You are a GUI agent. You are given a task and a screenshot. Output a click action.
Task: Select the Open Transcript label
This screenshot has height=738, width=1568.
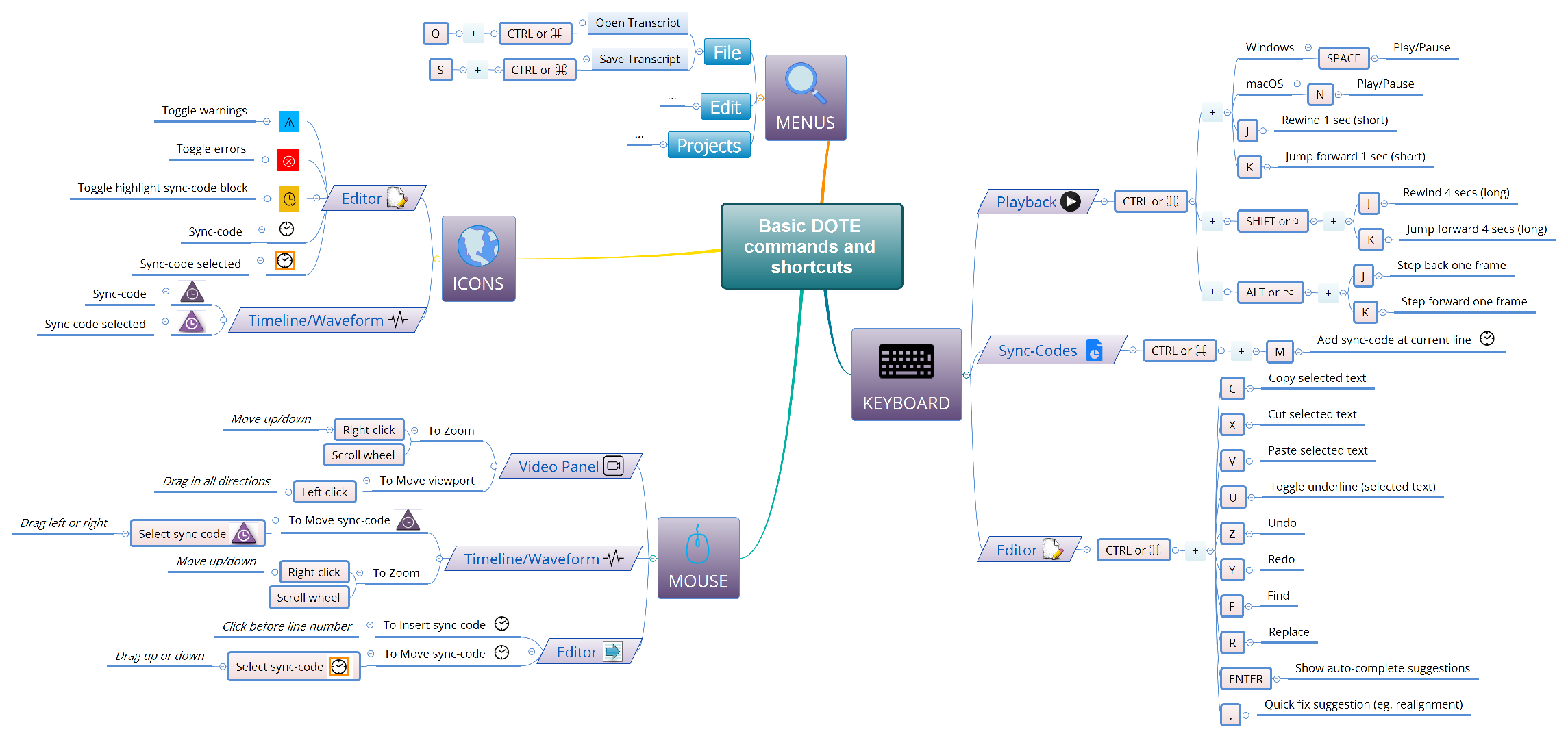(638, 23)
